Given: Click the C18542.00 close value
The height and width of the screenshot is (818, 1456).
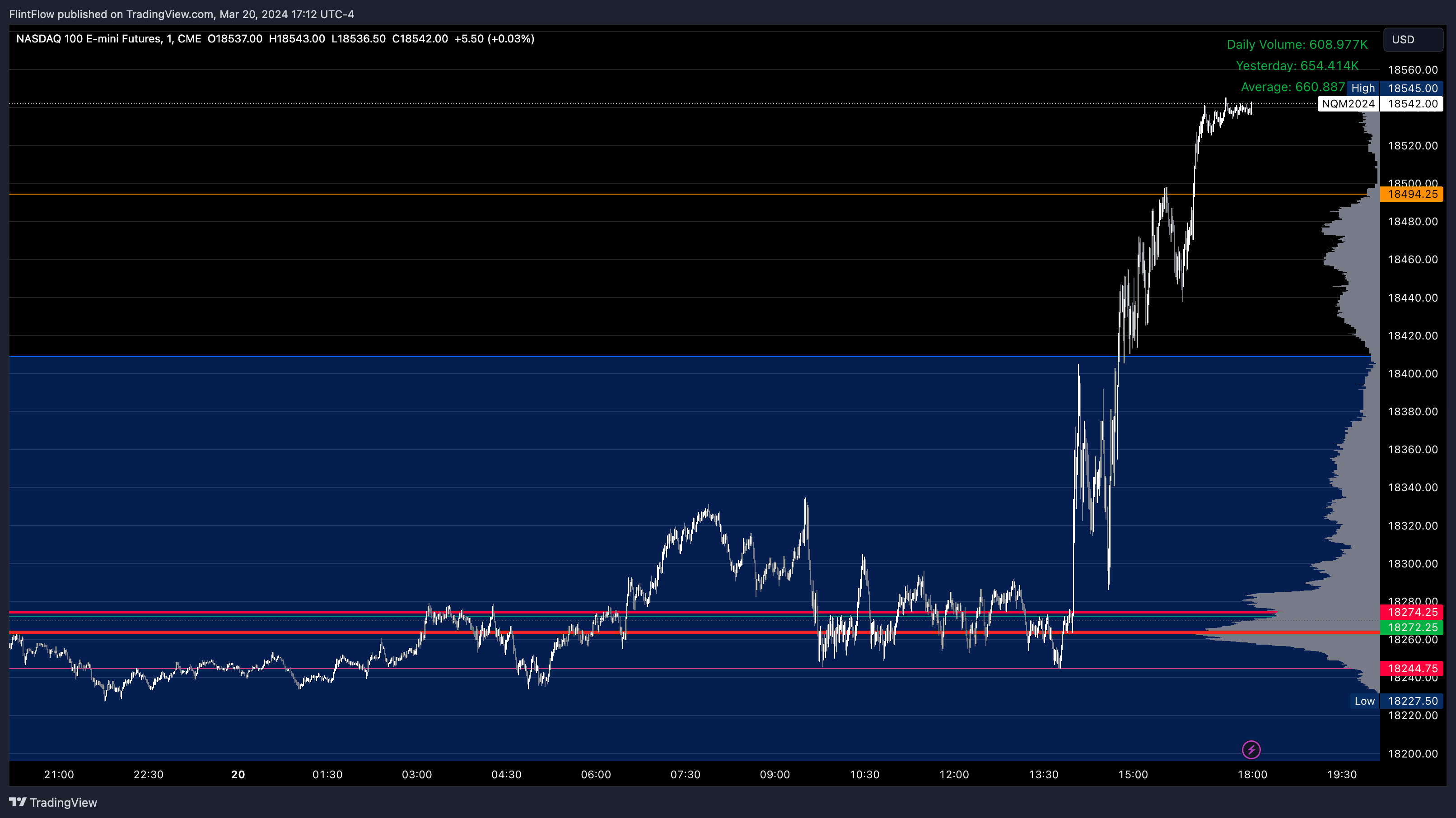Looking at the screenshot, I should tap(420, 39).
